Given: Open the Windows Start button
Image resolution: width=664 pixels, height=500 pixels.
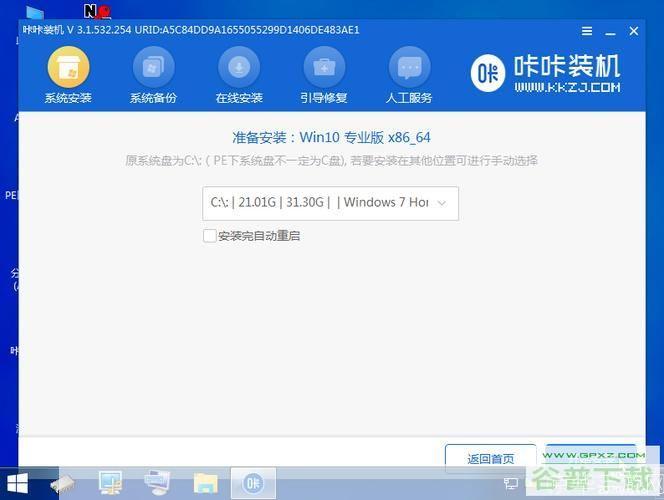Looking at the screenshot, I should click(x=17, y=483).
